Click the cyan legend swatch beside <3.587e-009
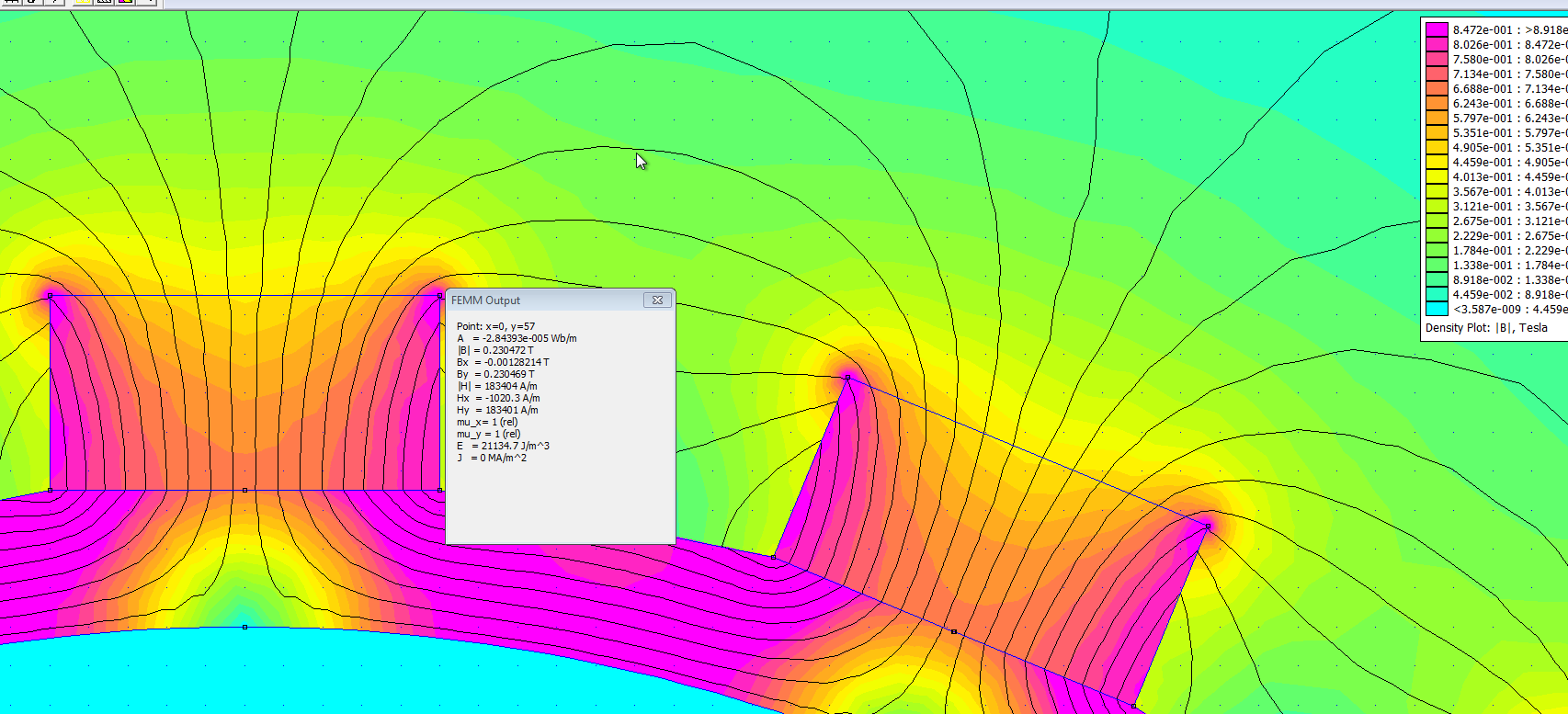Screen dimensions: 1568x714 pos(1437,309)
